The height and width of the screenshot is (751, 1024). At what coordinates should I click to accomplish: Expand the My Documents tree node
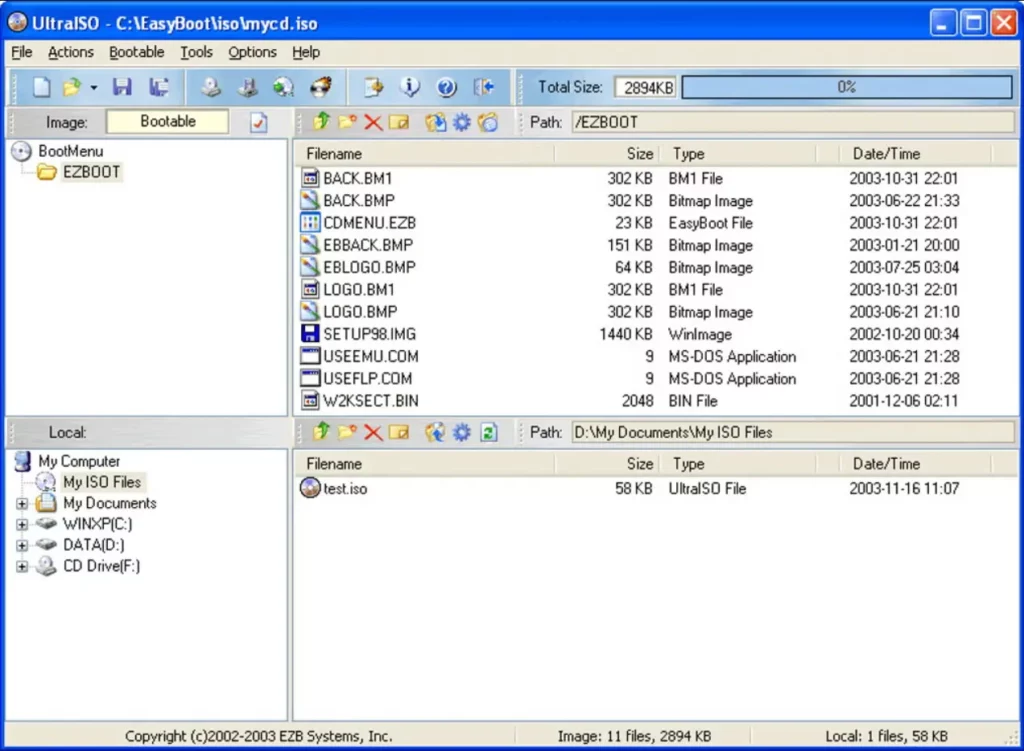[x=20, y=503]
